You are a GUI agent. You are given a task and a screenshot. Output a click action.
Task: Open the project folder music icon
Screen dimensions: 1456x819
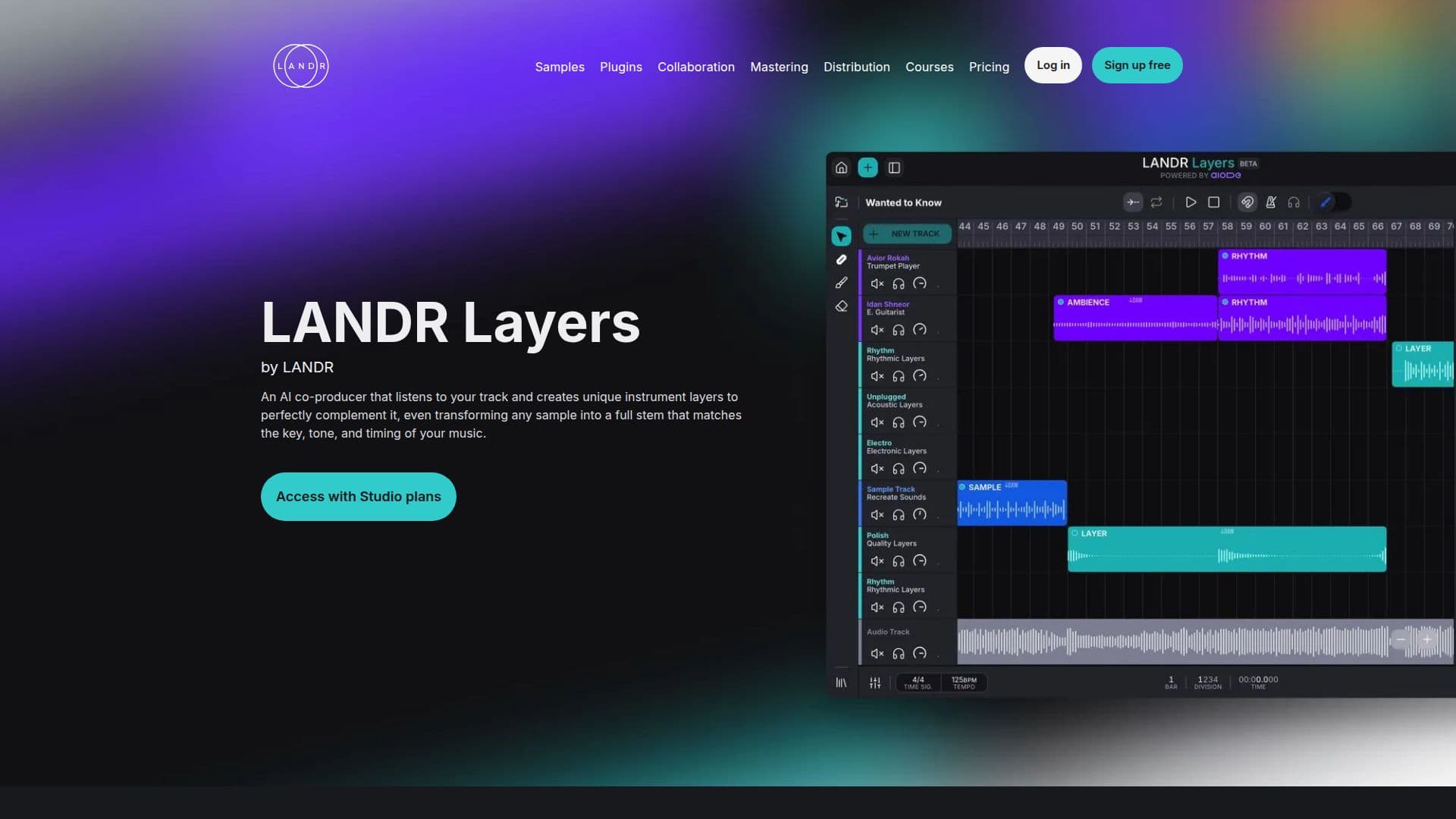tap(841, 202)
